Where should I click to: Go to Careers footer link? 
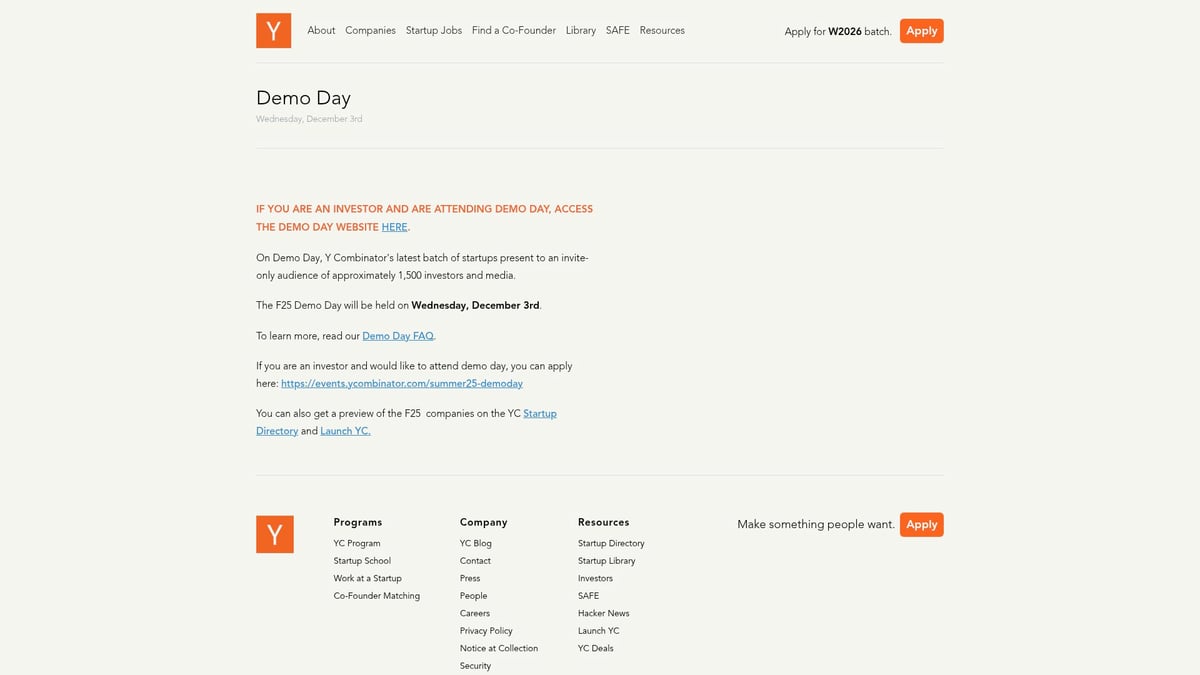[x=475, y=614]
